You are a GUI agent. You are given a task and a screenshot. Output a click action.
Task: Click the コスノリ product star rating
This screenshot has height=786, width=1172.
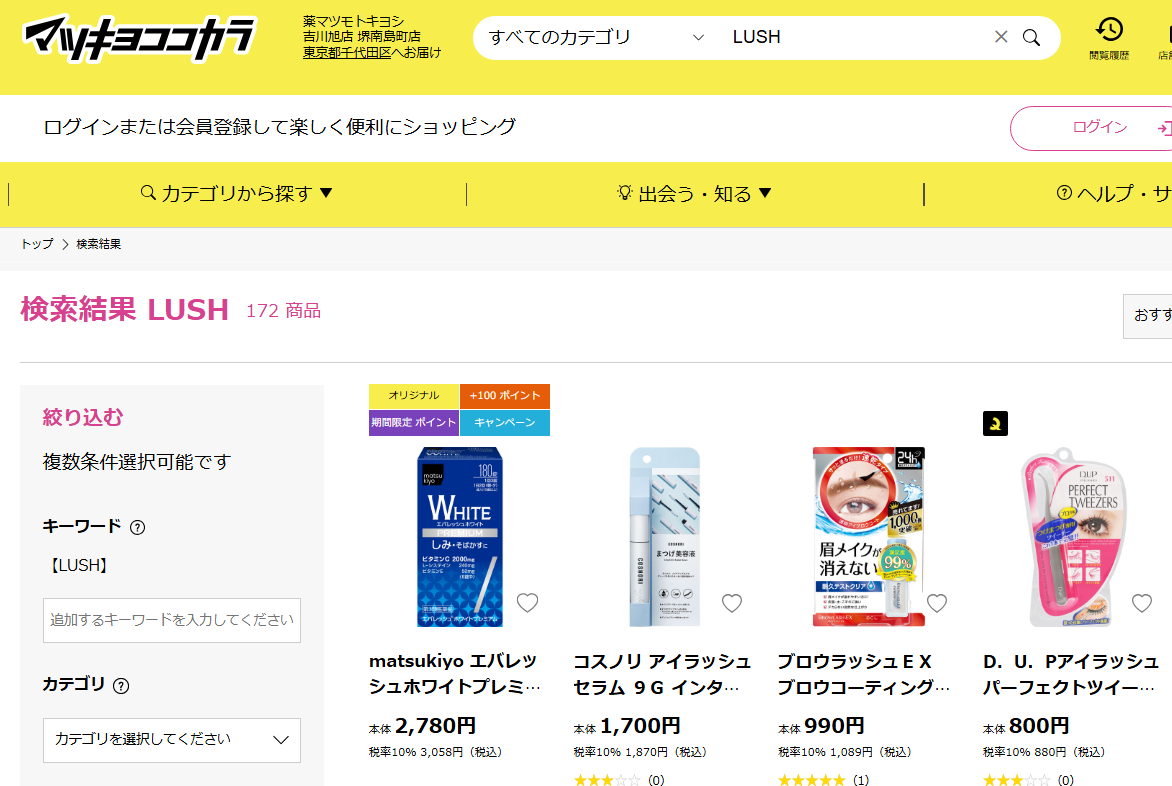(607, 780)
